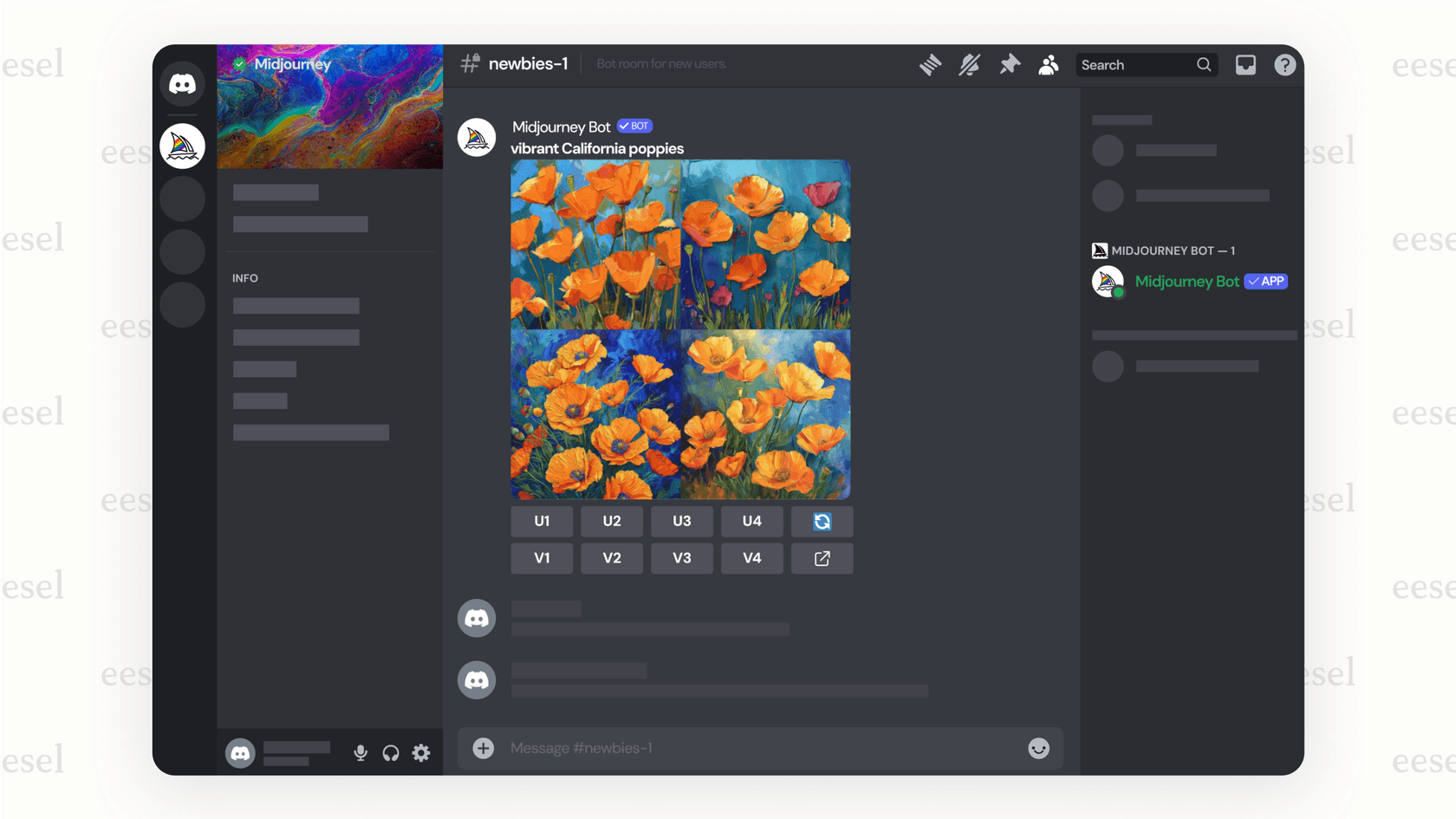1456x819 pixels.
Task: Select the Midjourney server icon
Action: (x=182, y=145)
